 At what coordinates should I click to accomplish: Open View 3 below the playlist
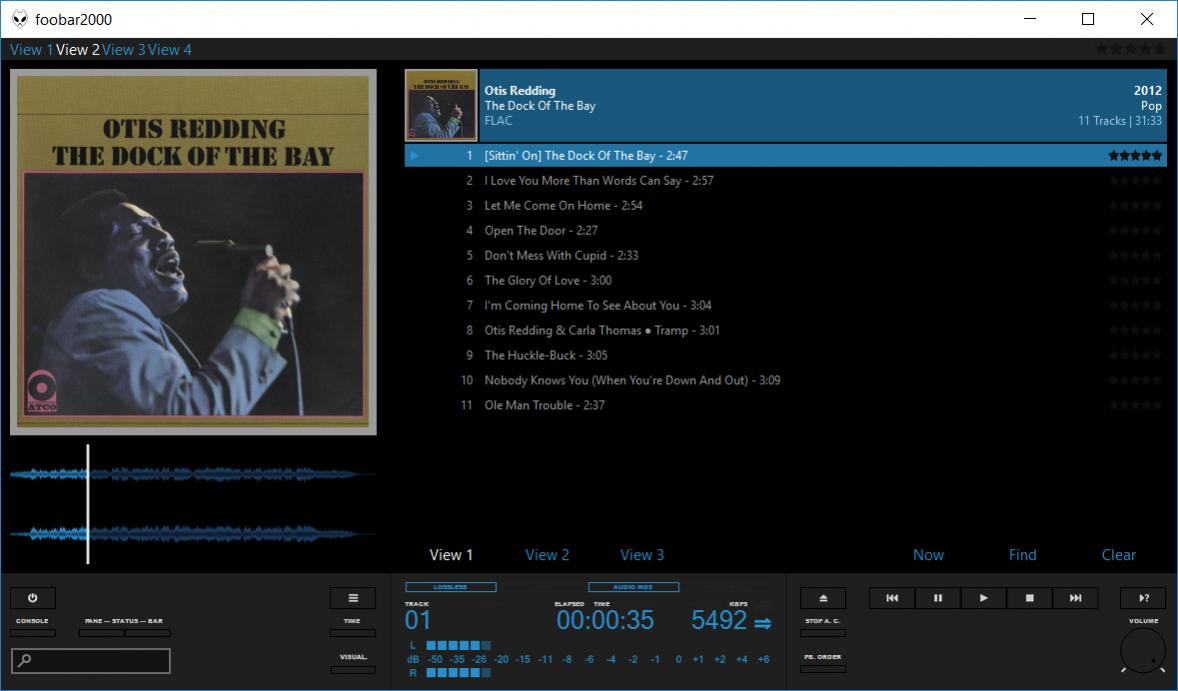[642, 554]
